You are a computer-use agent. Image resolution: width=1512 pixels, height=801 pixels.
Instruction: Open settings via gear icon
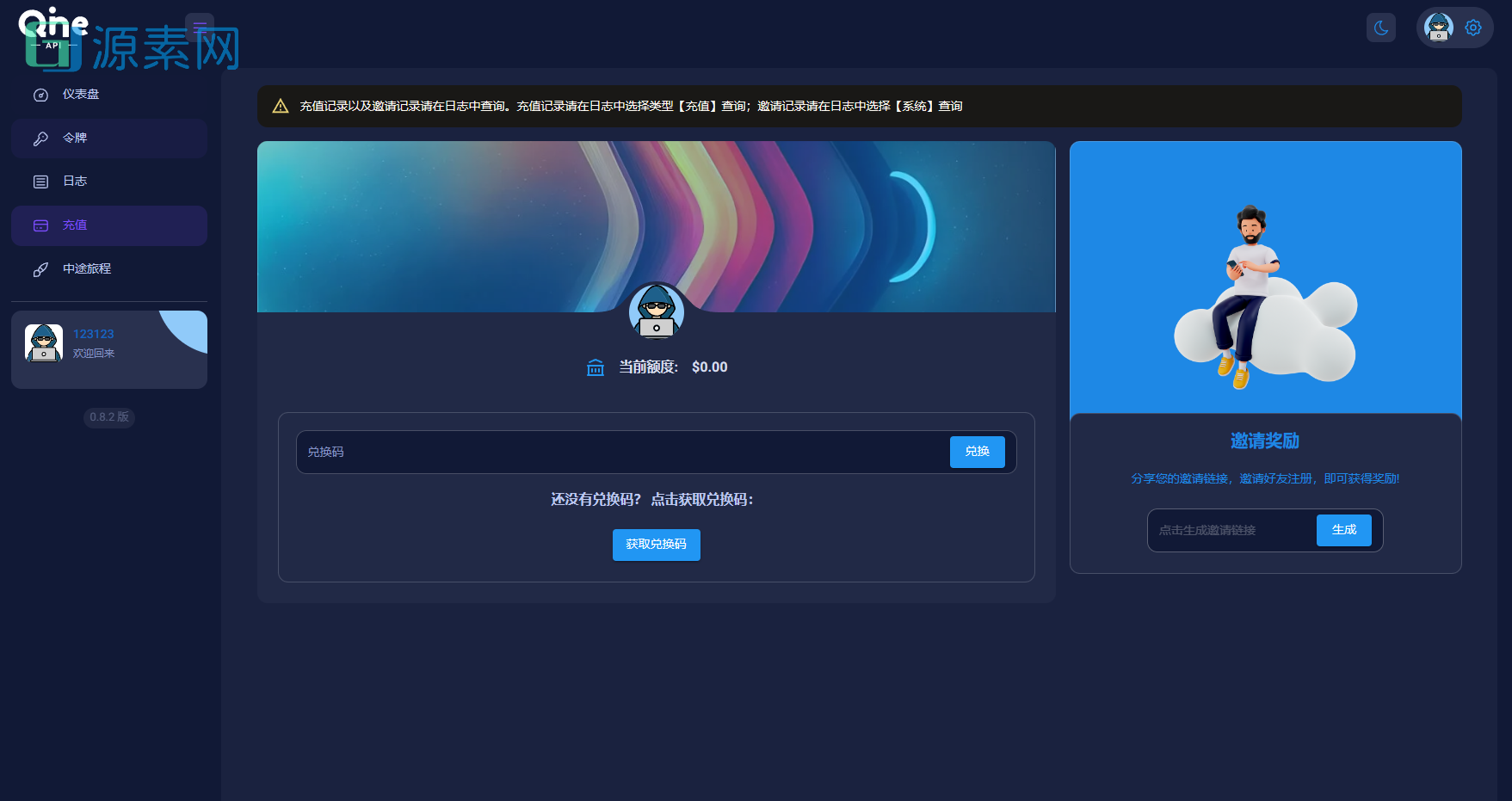pyautogui.click(x=1473, y=28)
